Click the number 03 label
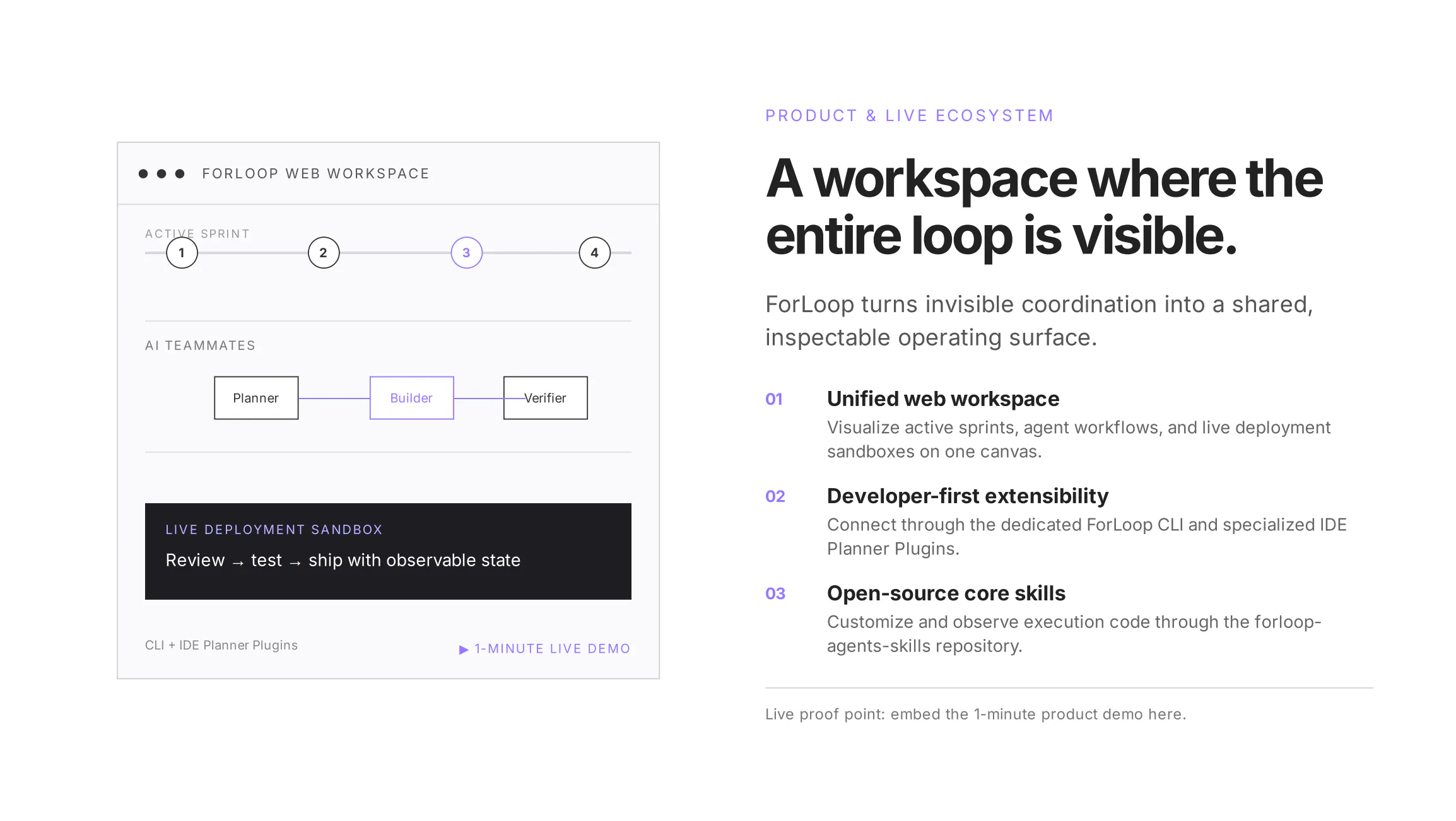The height and width of the screenshot is (821, 1456). (x=775, y=593)
